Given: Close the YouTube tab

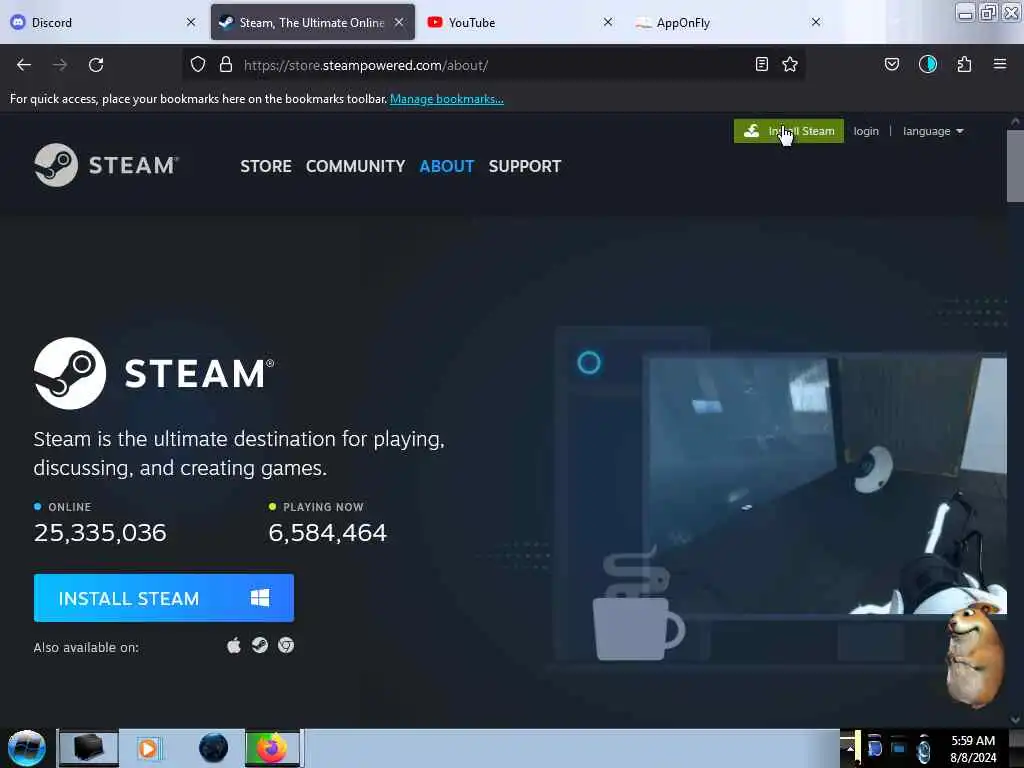Looking at the screenshot, I should click(x=608, y=22).
